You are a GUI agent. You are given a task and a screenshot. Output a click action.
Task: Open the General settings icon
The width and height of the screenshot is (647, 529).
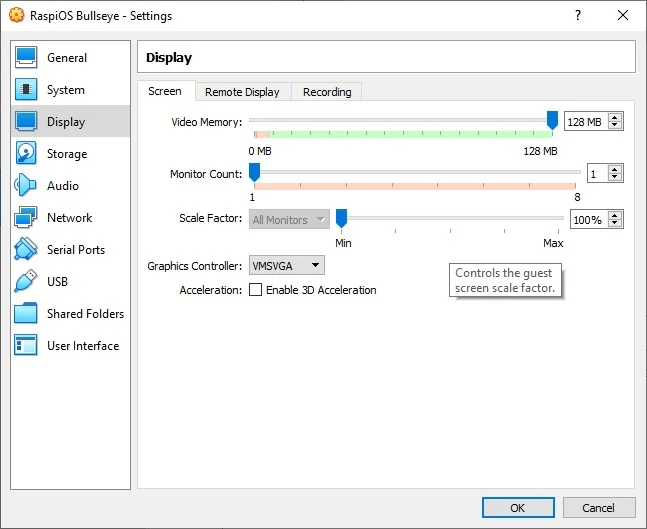point(26,57)
